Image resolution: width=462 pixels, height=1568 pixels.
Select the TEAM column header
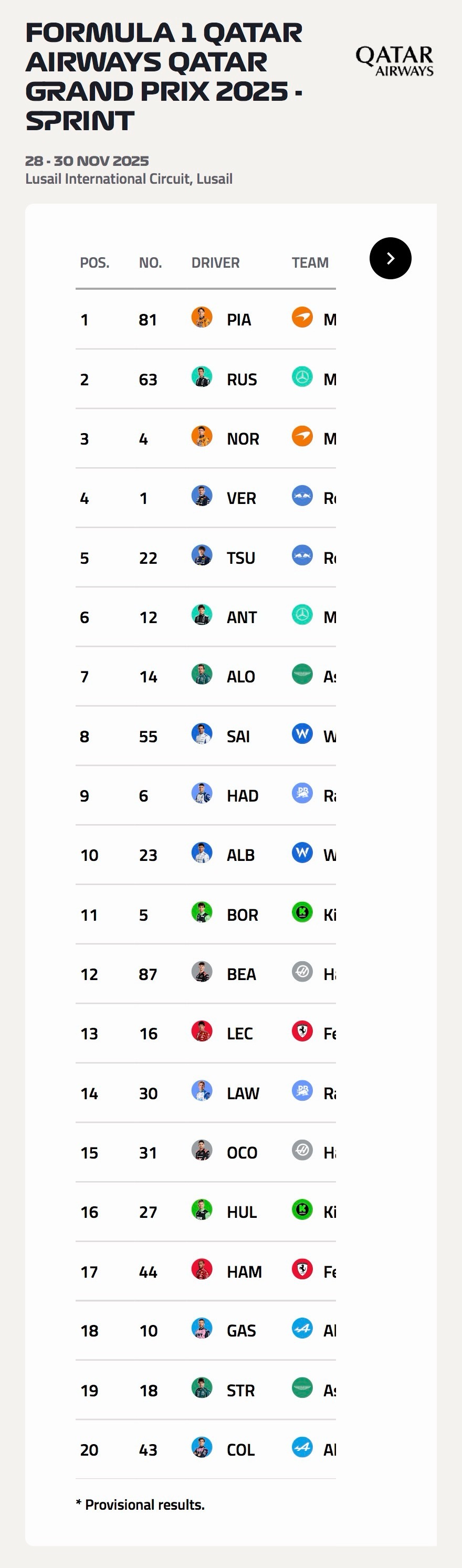[310, 263]
